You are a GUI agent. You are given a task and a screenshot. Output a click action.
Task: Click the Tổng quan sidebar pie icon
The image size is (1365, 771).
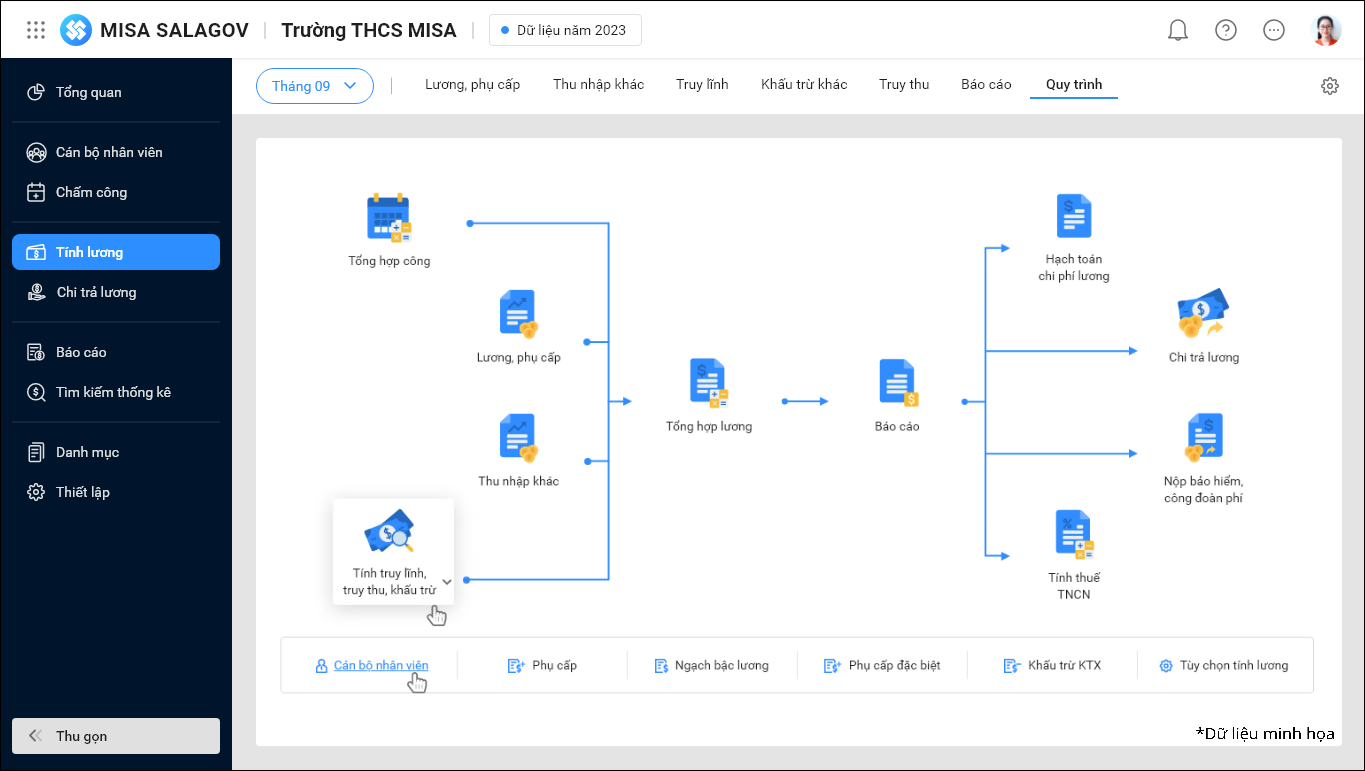[x=36, y=92]
